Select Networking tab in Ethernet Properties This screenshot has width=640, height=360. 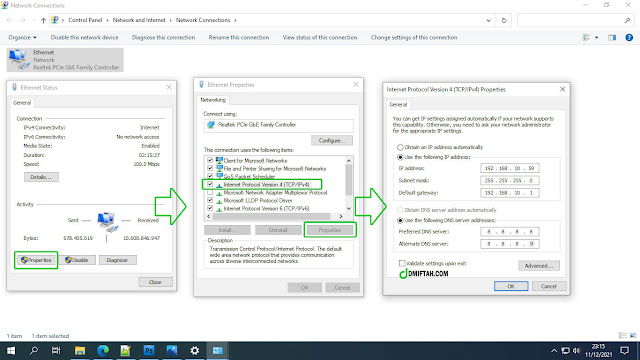213,100
